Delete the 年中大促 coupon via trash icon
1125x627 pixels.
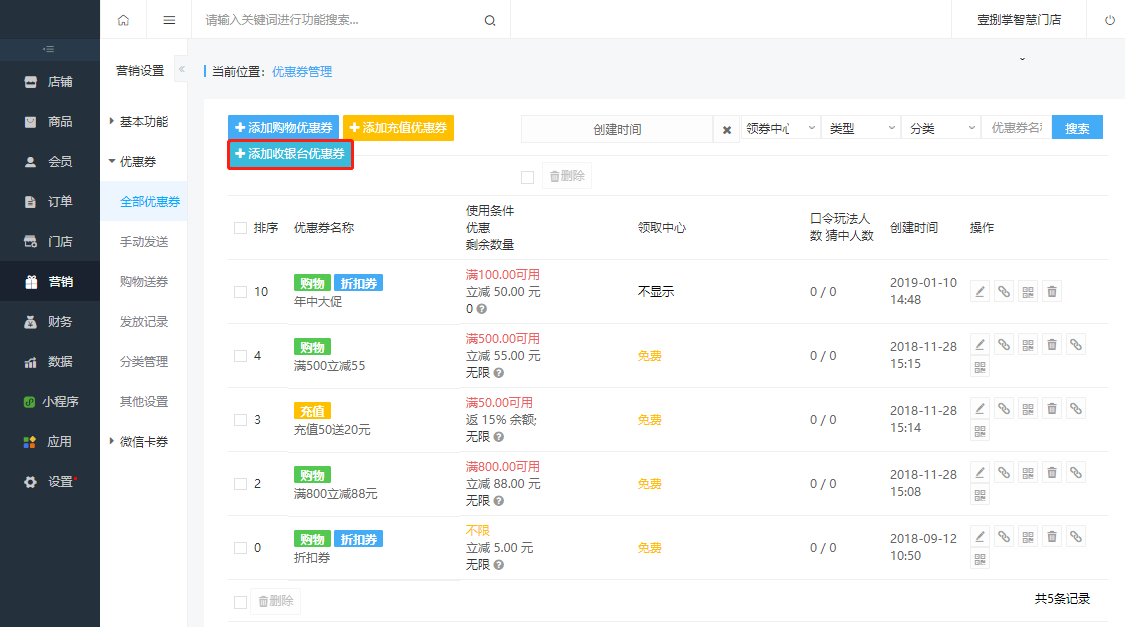[1052, 291]
